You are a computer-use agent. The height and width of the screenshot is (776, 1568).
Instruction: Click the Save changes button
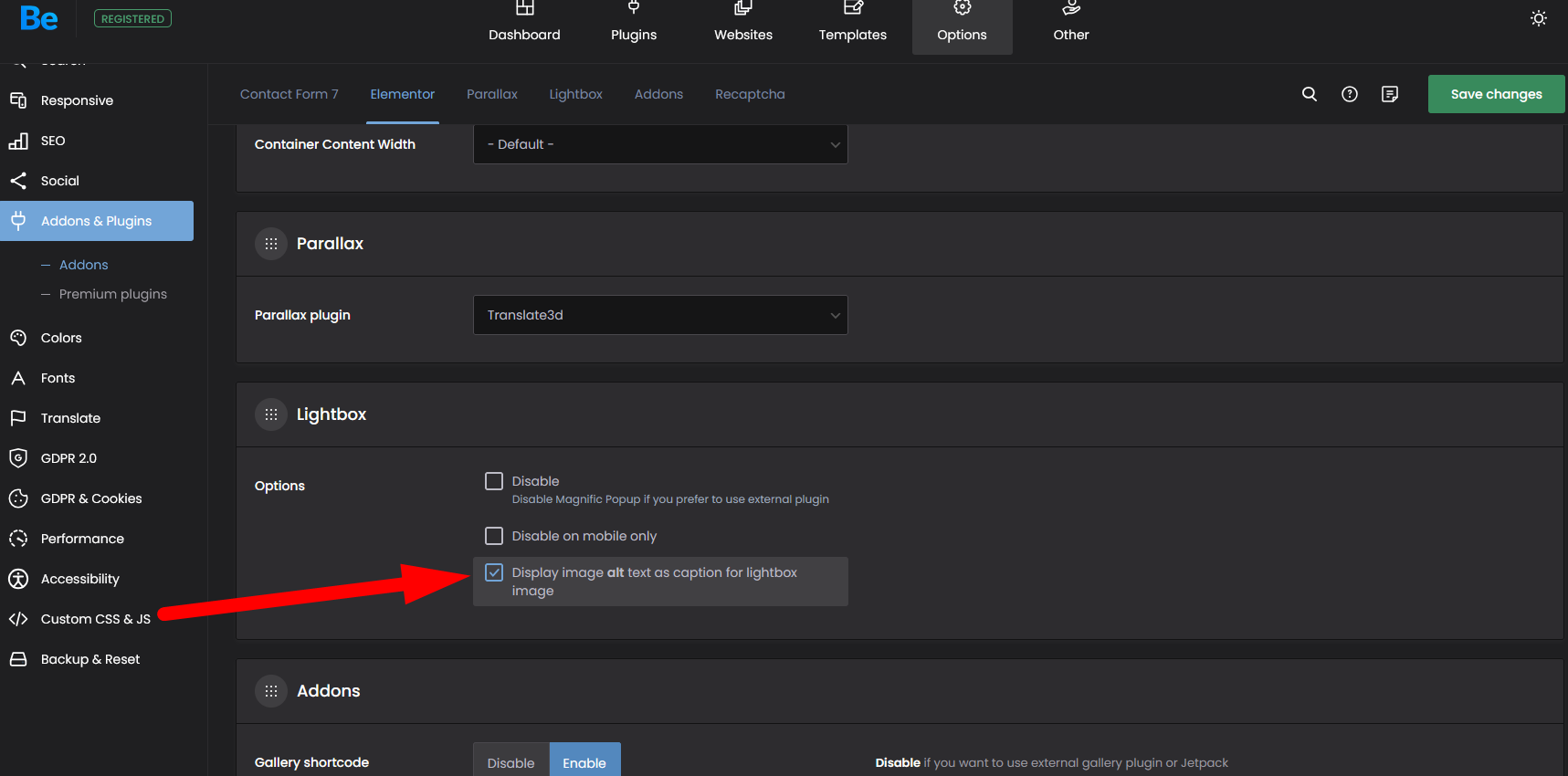pyautogui.click(x=1495, y=94)
